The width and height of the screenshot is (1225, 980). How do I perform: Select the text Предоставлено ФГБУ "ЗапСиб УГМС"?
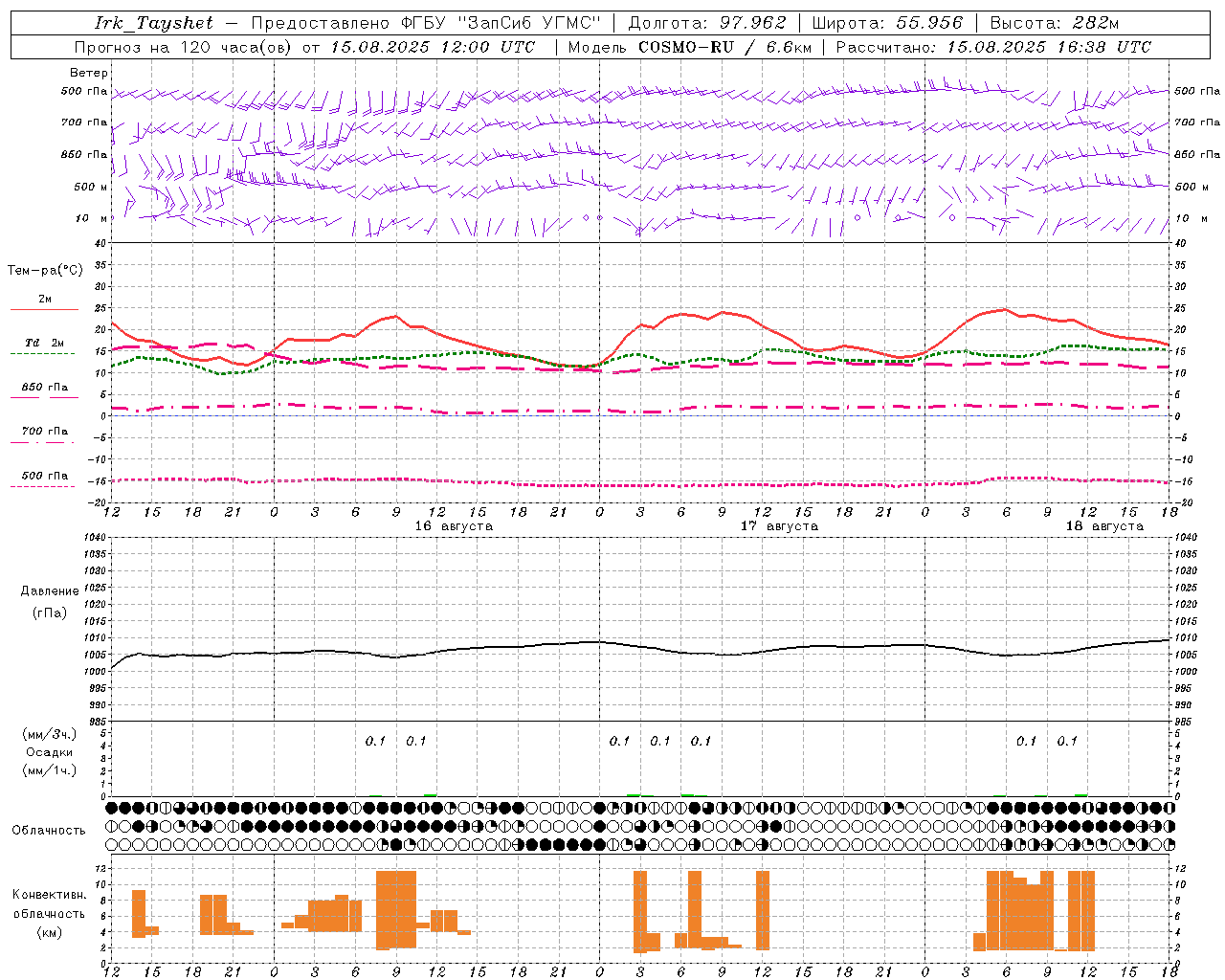[425, 23]
